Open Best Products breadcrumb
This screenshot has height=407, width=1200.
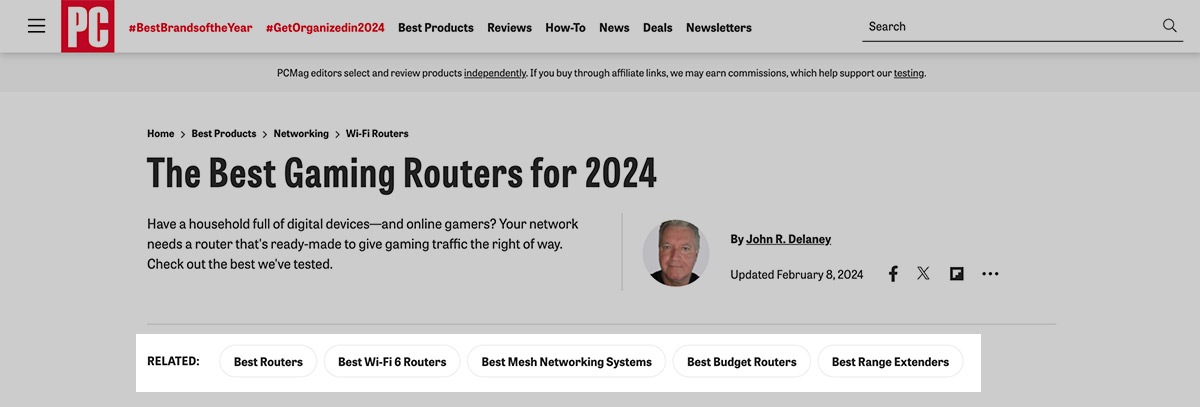coord(224,133)
